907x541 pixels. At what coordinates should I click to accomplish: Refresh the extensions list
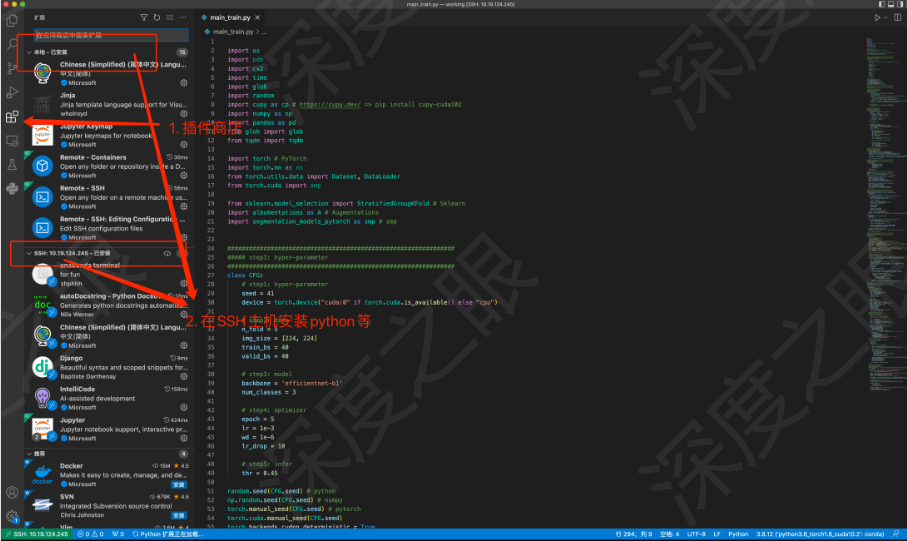click(157, 17)
